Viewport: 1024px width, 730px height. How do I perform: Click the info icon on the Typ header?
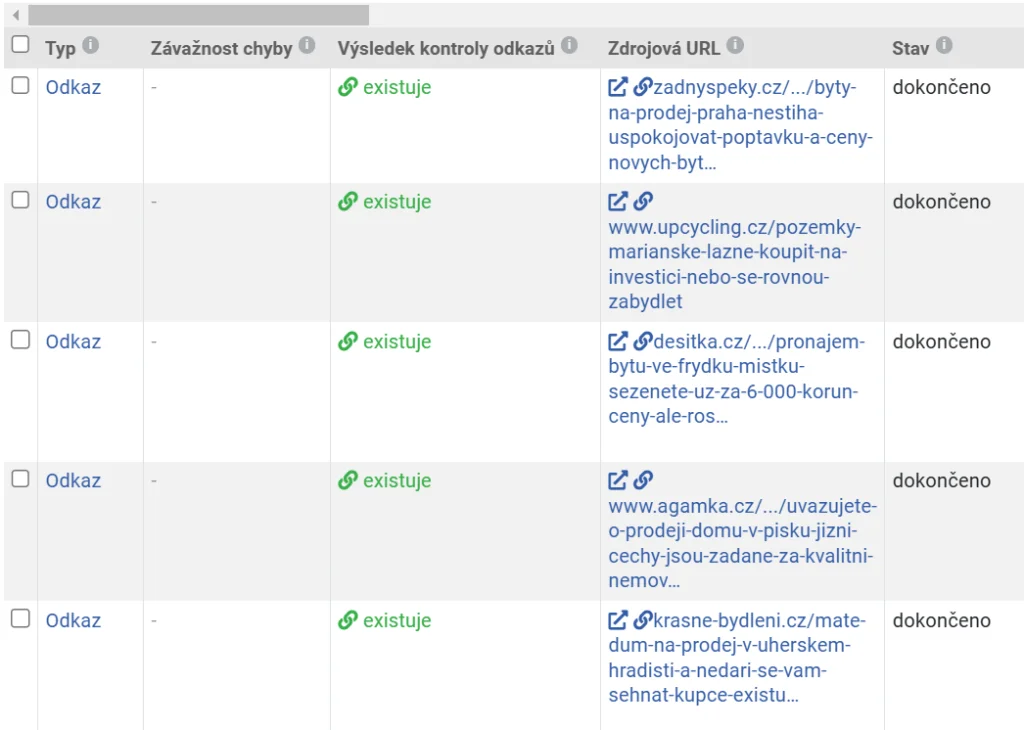[92, 44]
